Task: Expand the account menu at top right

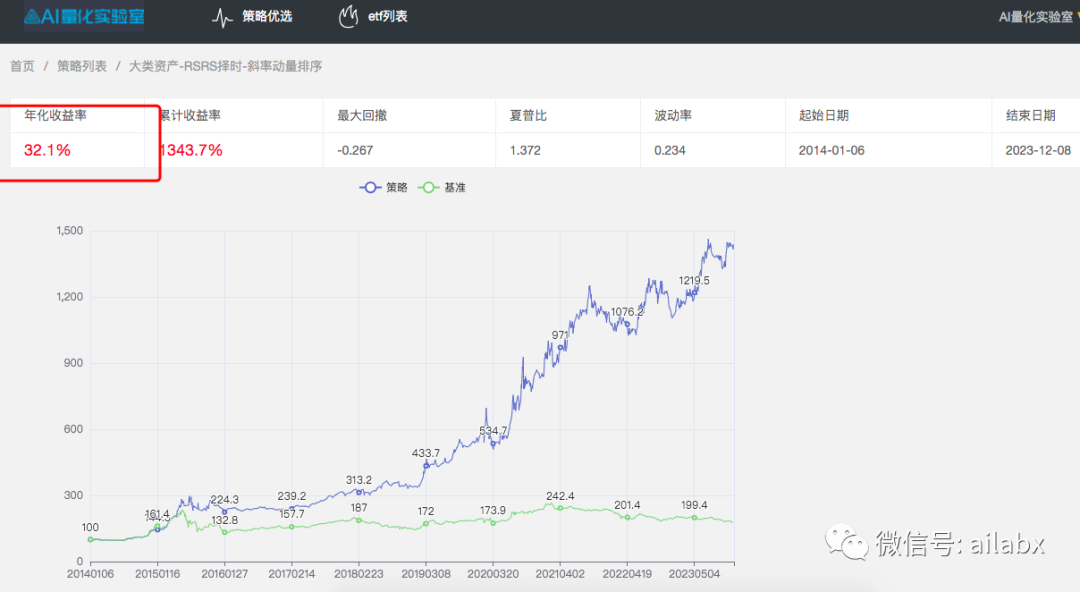Action: 1034,17
